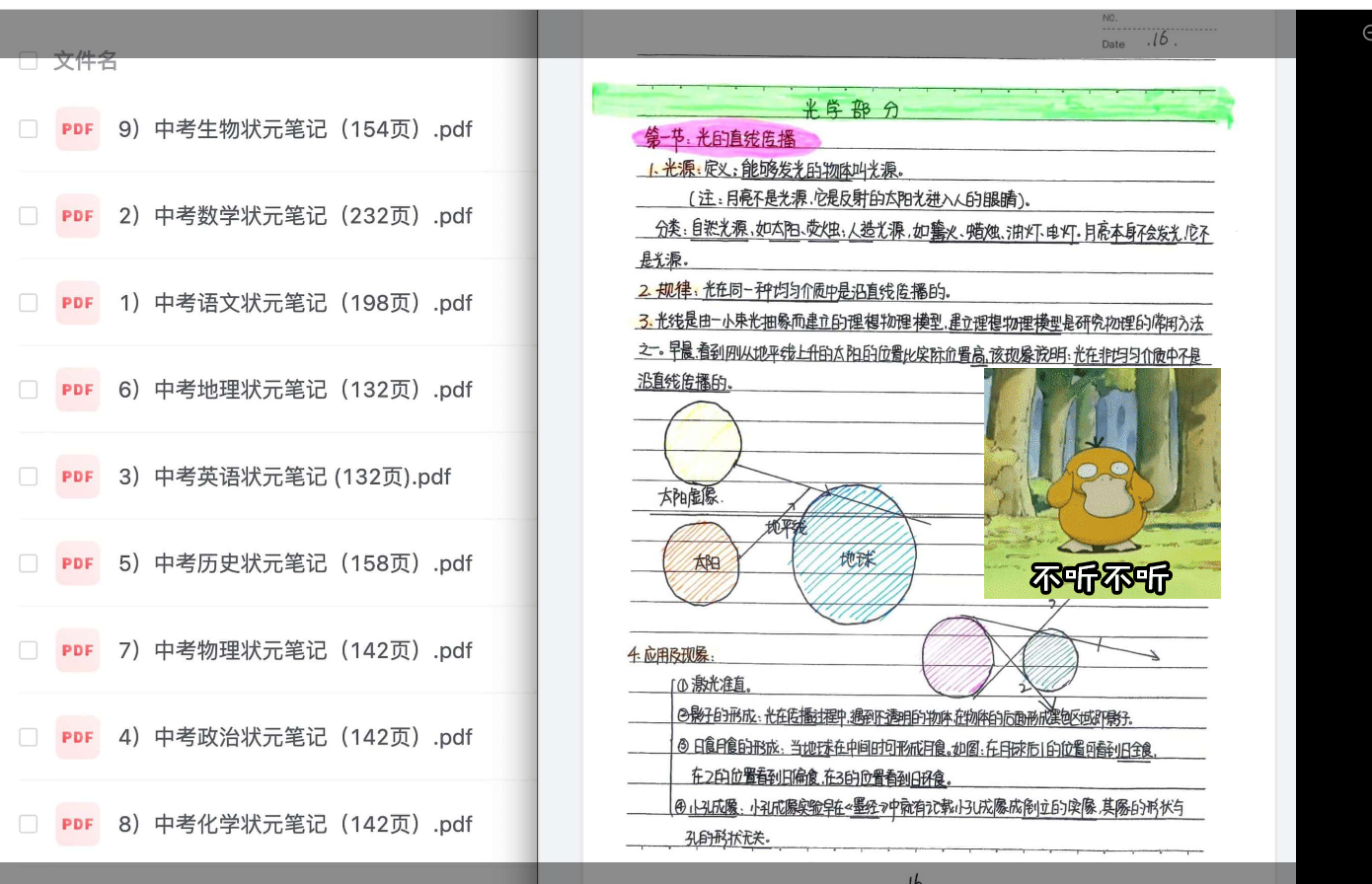Click the PDF icon beside 中考物理状元笔记
1372x884 pixels.
click(x=77, y=650)
